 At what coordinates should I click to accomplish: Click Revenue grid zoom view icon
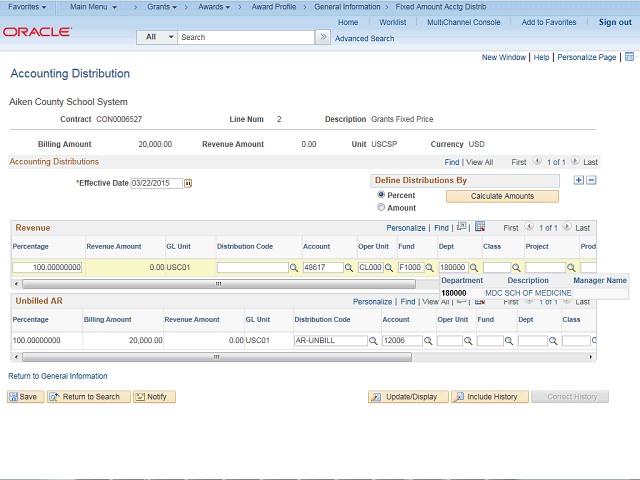(462, 227)
